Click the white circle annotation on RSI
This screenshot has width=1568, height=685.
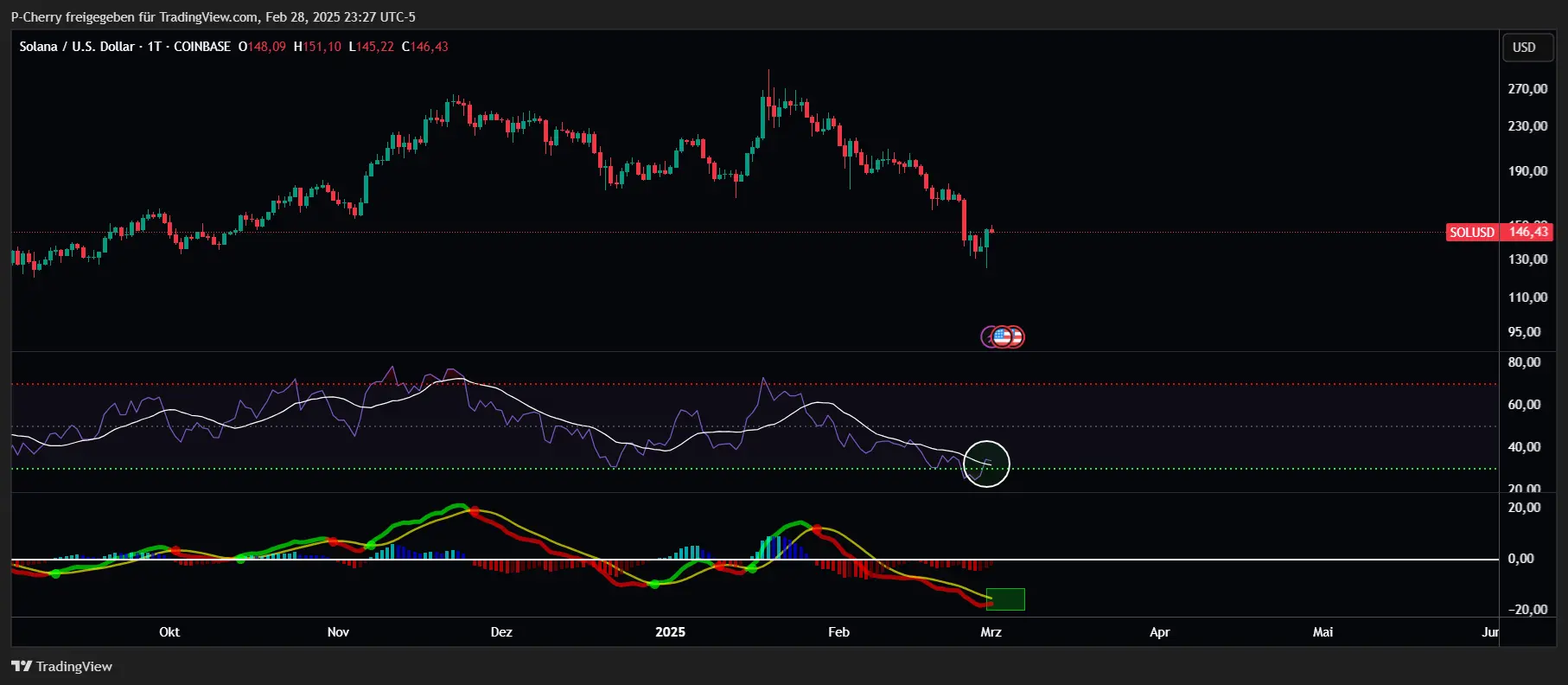986,464
